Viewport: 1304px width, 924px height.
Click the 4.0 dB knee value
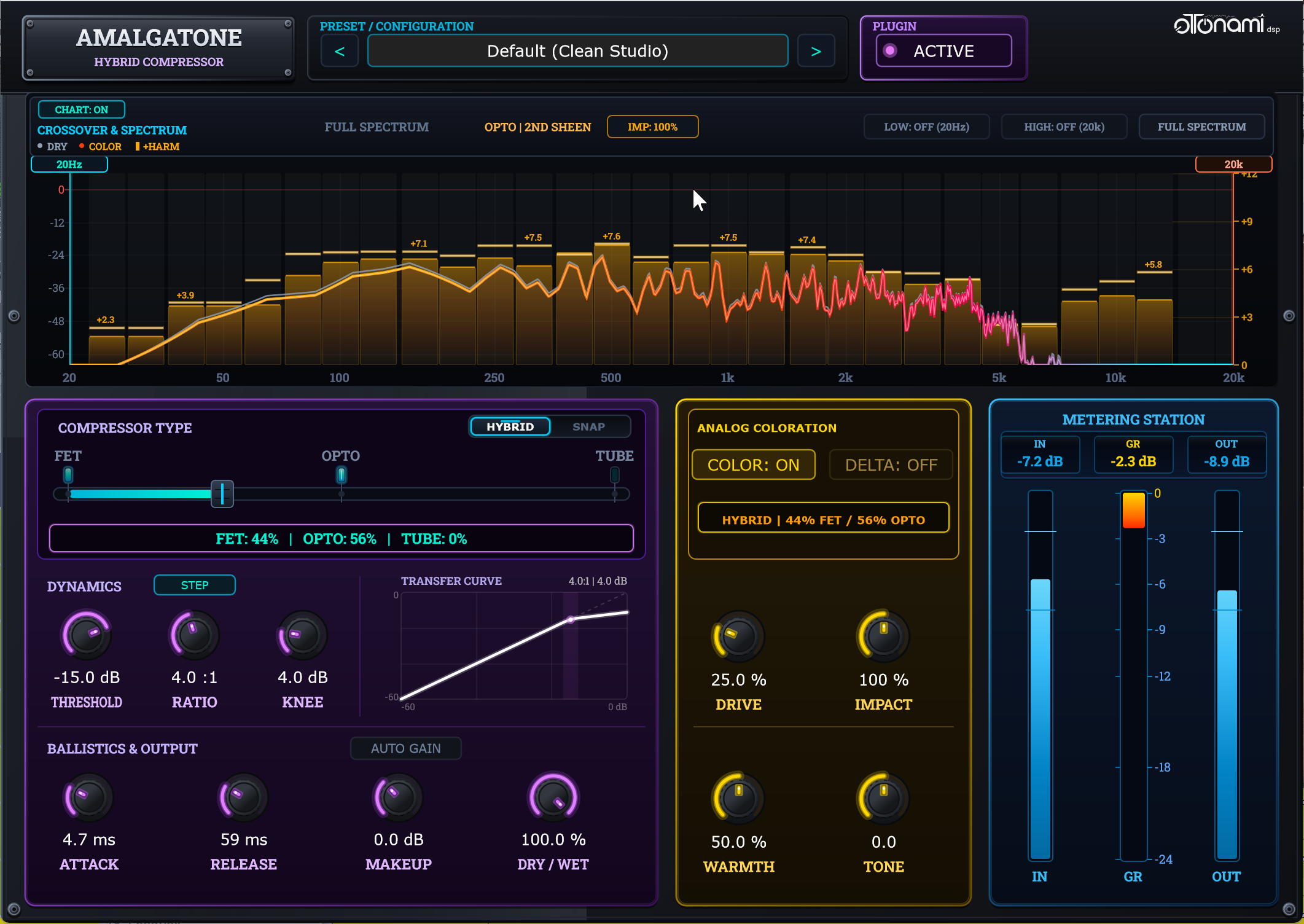(302, 677)
